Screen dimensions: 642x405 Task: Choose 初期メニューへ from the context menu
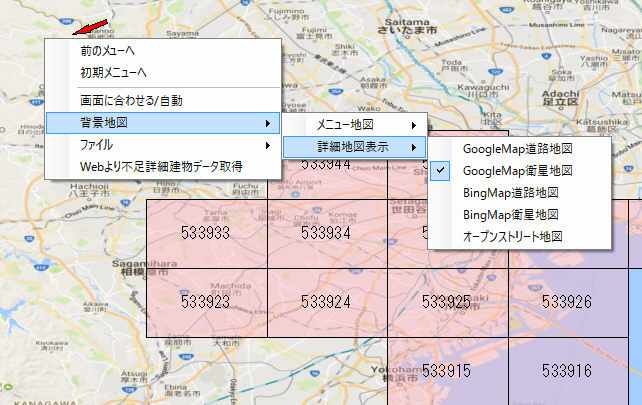[114, 72]
